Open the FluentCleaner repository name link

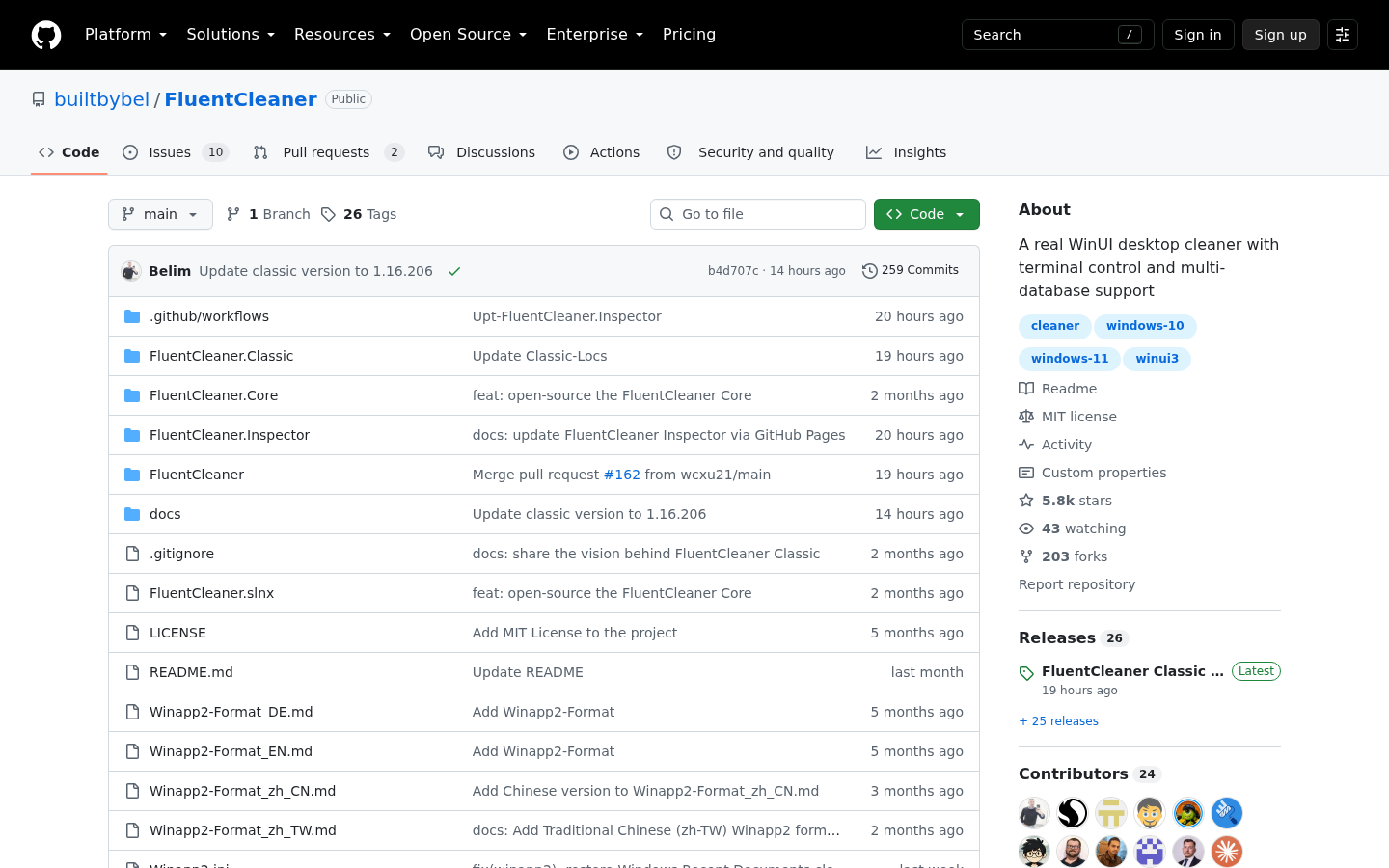click(240, 99)
